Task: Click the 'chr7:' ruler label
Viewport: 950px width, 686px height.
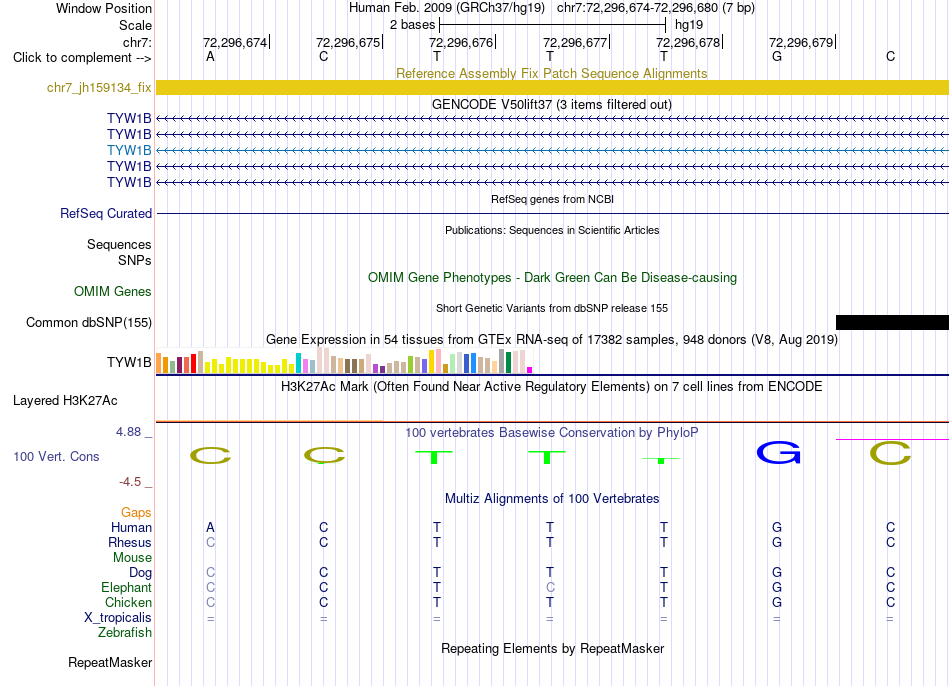Action: click(137, 42)
